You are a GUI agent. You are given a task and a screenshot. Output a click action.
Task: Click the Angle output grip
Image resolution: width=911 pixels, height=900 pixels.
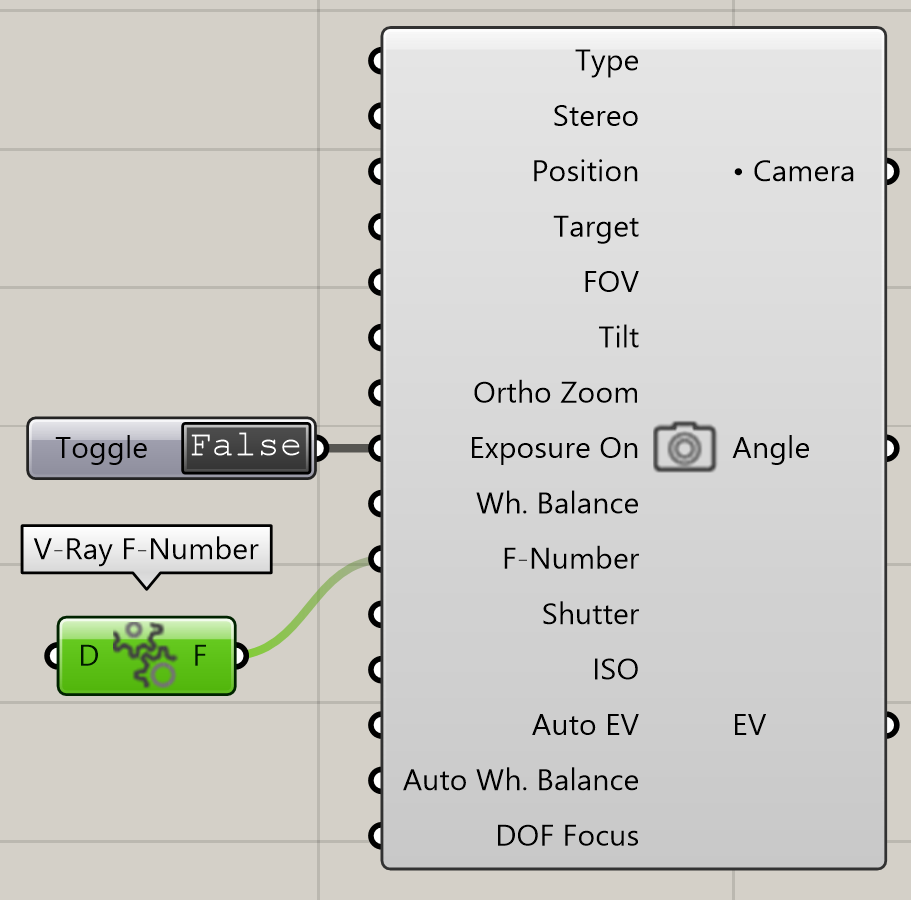[892, 448]
